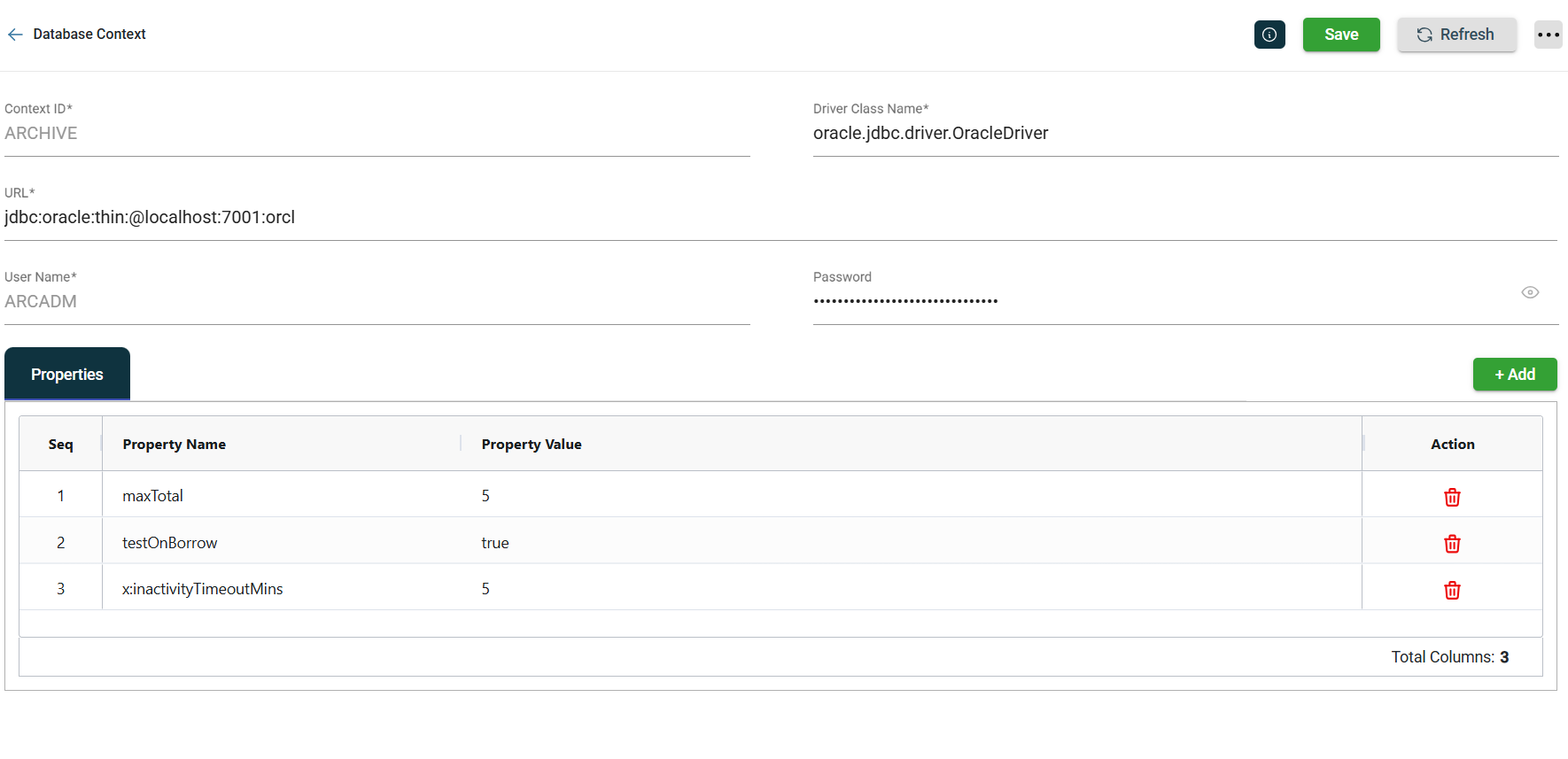The height and width of the screenshot is (759, 1568).
Task: Click the Seq column header
Action: tap(60, 445)
